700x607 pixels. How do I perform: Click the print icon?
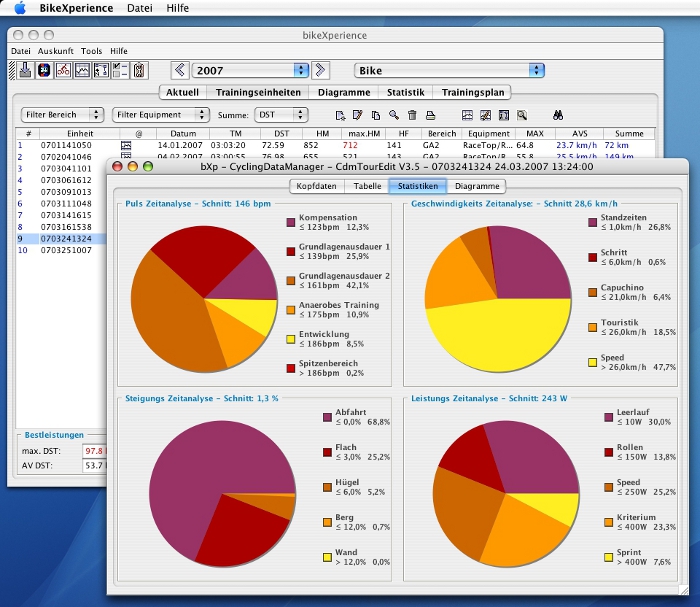(x=430, y=115)
